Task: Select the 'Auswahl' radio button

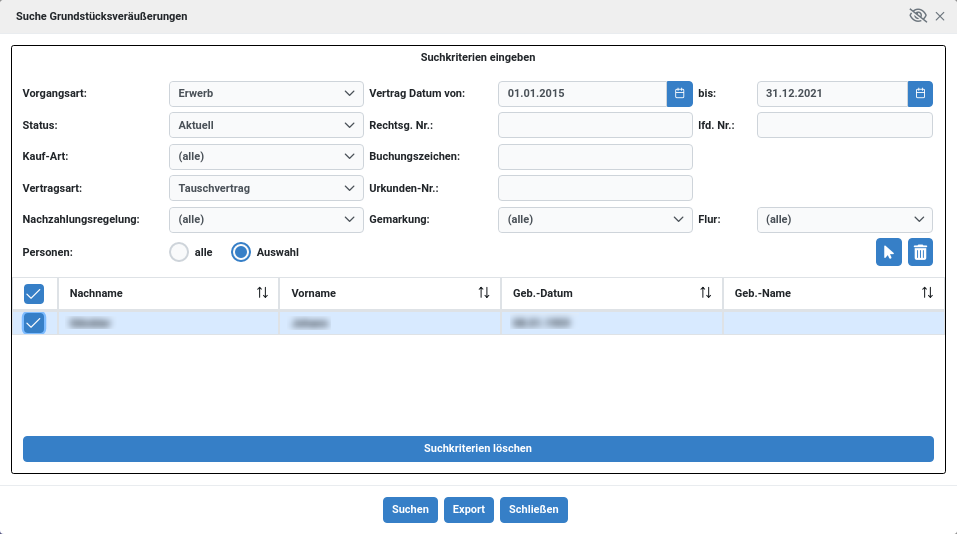Action: click(x=241, y=253)
